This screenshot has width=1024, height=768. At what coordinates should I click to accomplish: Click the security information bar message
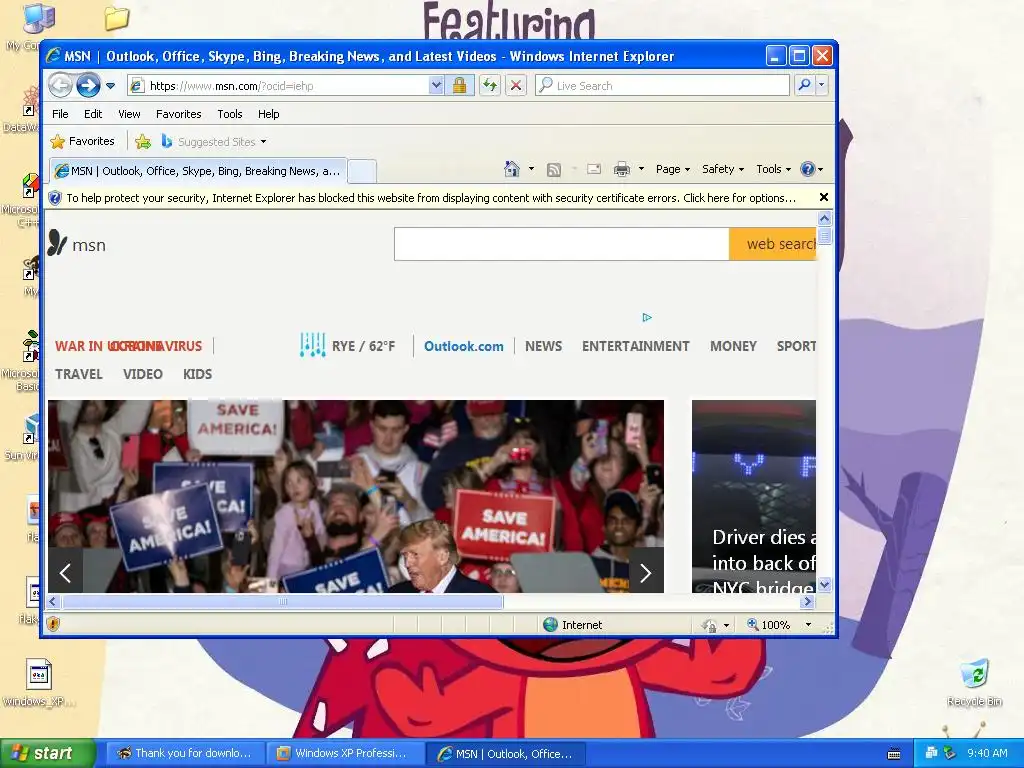pos(431,198)
